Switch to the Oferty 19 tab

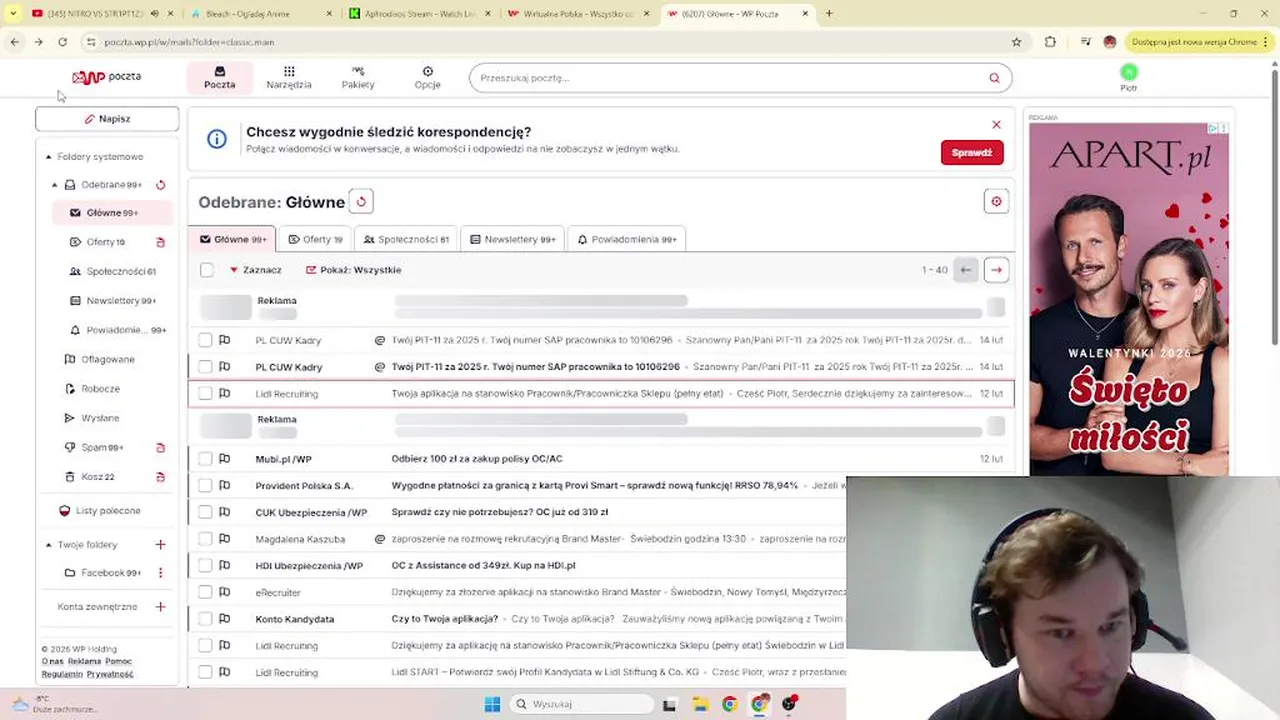pyautogui.click(x=315, y=240)
